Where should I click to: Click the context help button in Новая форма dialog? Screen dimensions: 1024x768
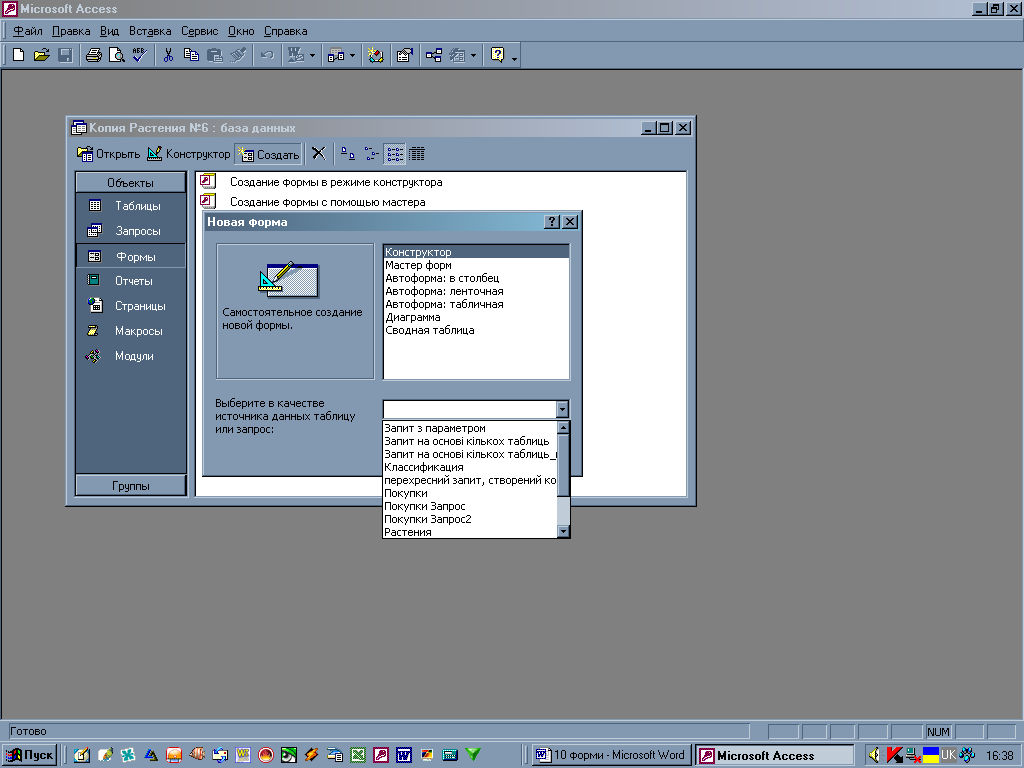click(x=552, y=222)
